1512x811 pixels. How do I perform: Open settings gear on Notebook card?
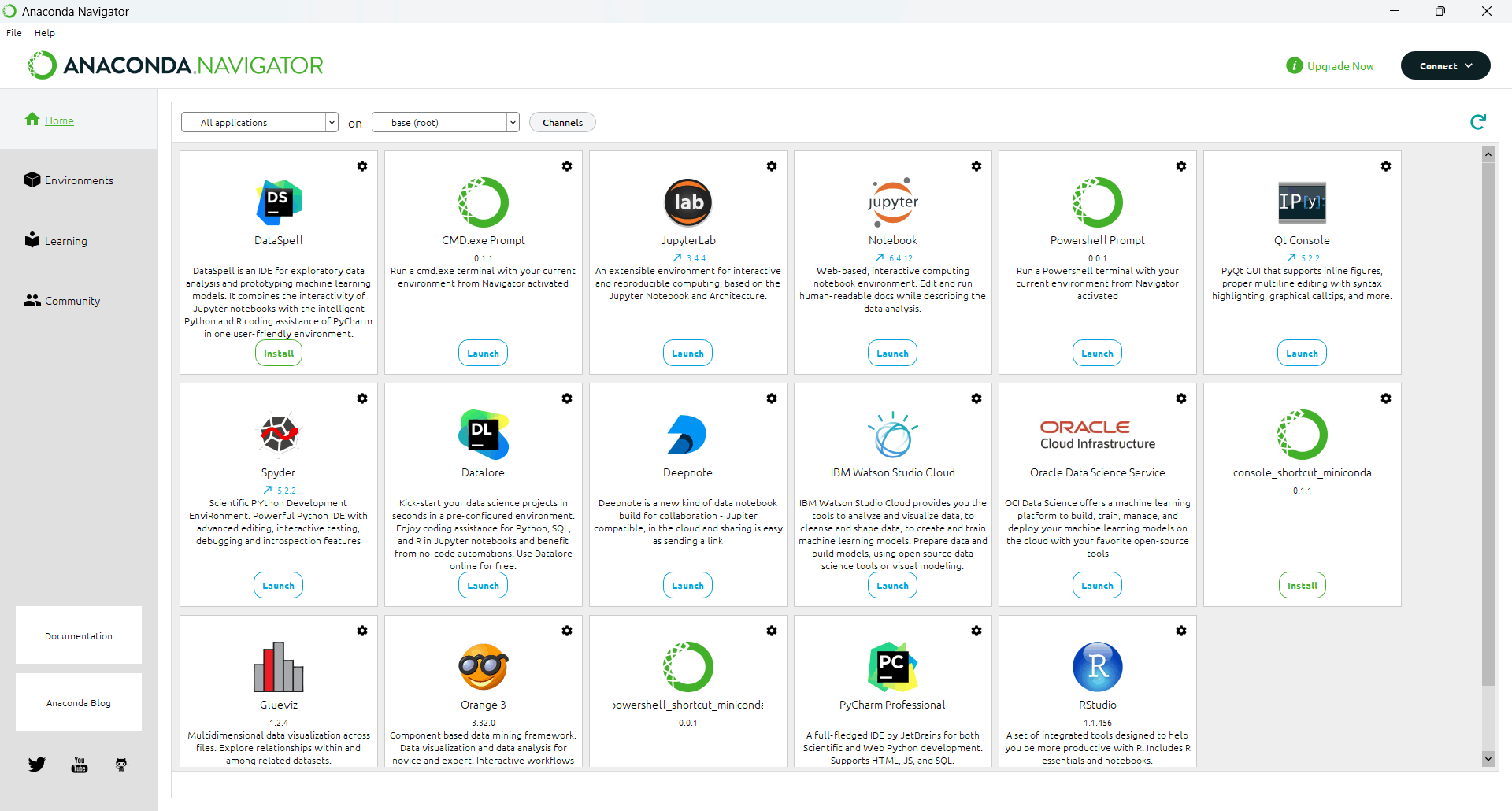(x=976, y=166)
